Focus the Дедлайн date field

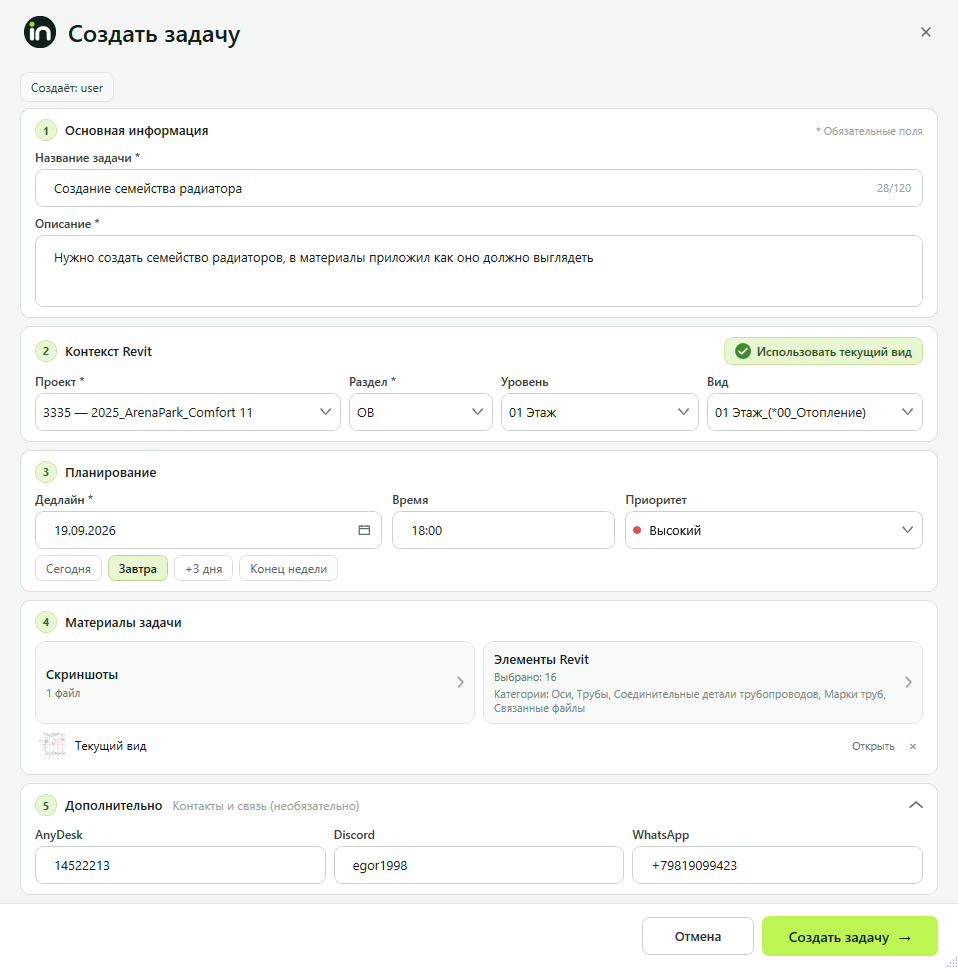[208, 530]
